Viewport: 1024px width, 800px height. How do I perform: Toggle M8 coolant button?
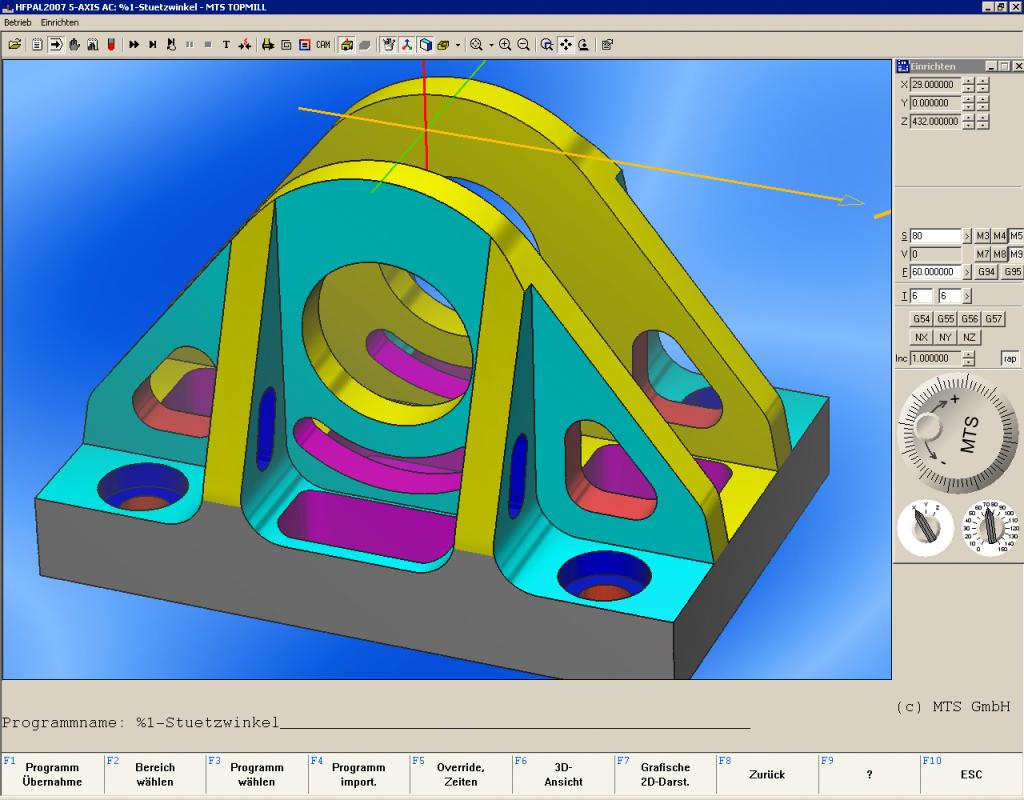pos(999,254)
